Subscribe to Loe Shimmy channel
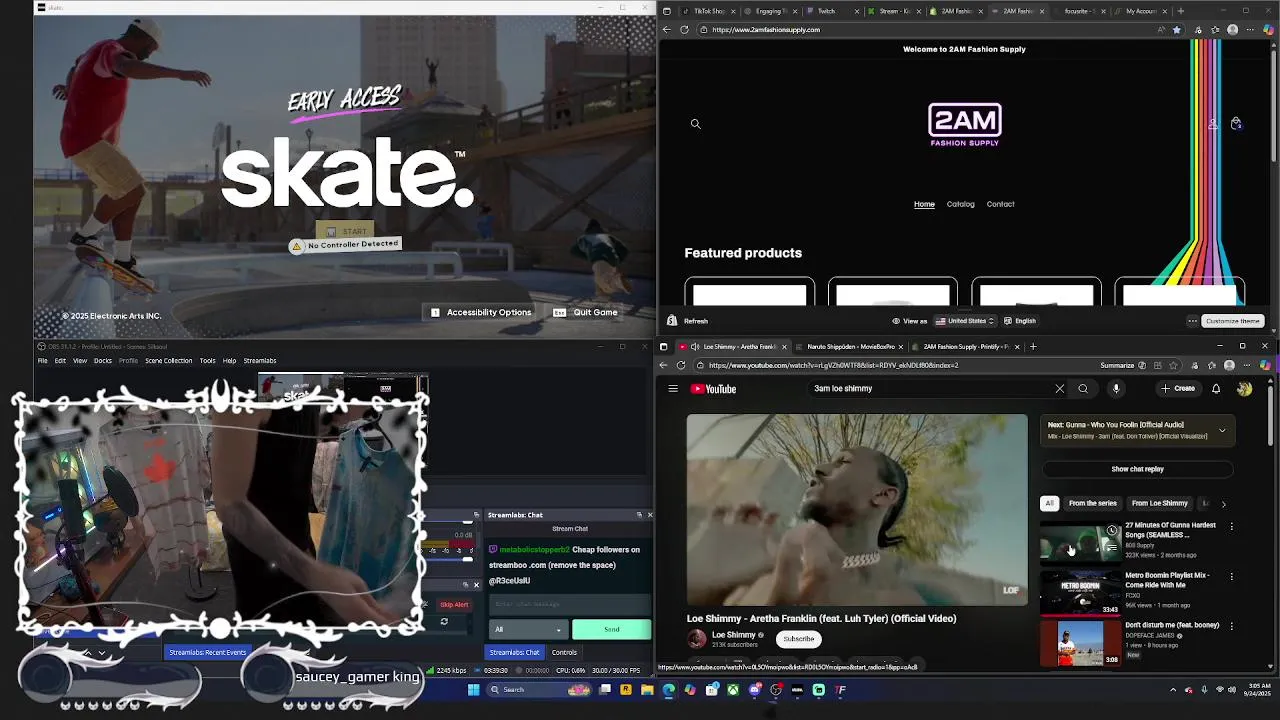 coord(798,639)
